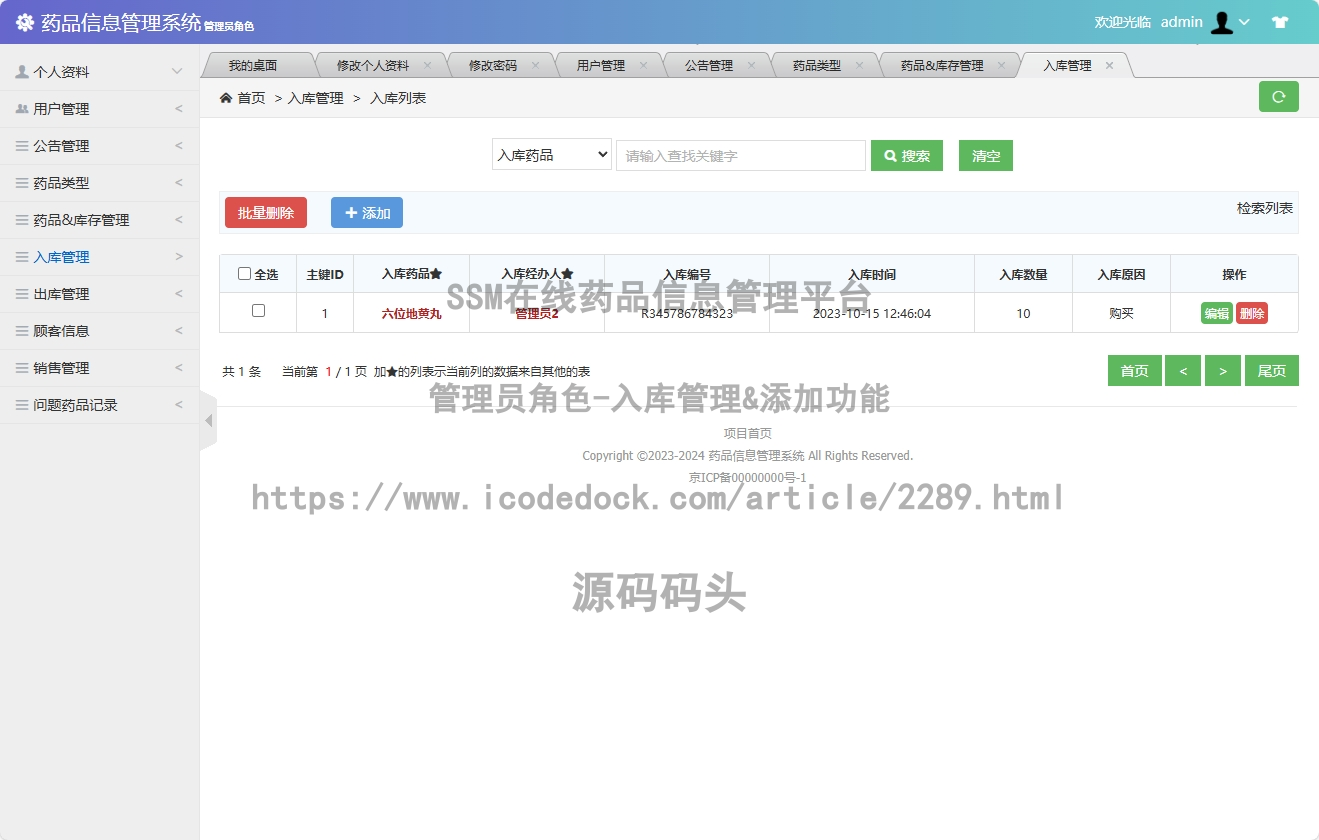Tick the checkbox for row ID 1
This screenshot has height=840, width=1319.
click(258, 311)
